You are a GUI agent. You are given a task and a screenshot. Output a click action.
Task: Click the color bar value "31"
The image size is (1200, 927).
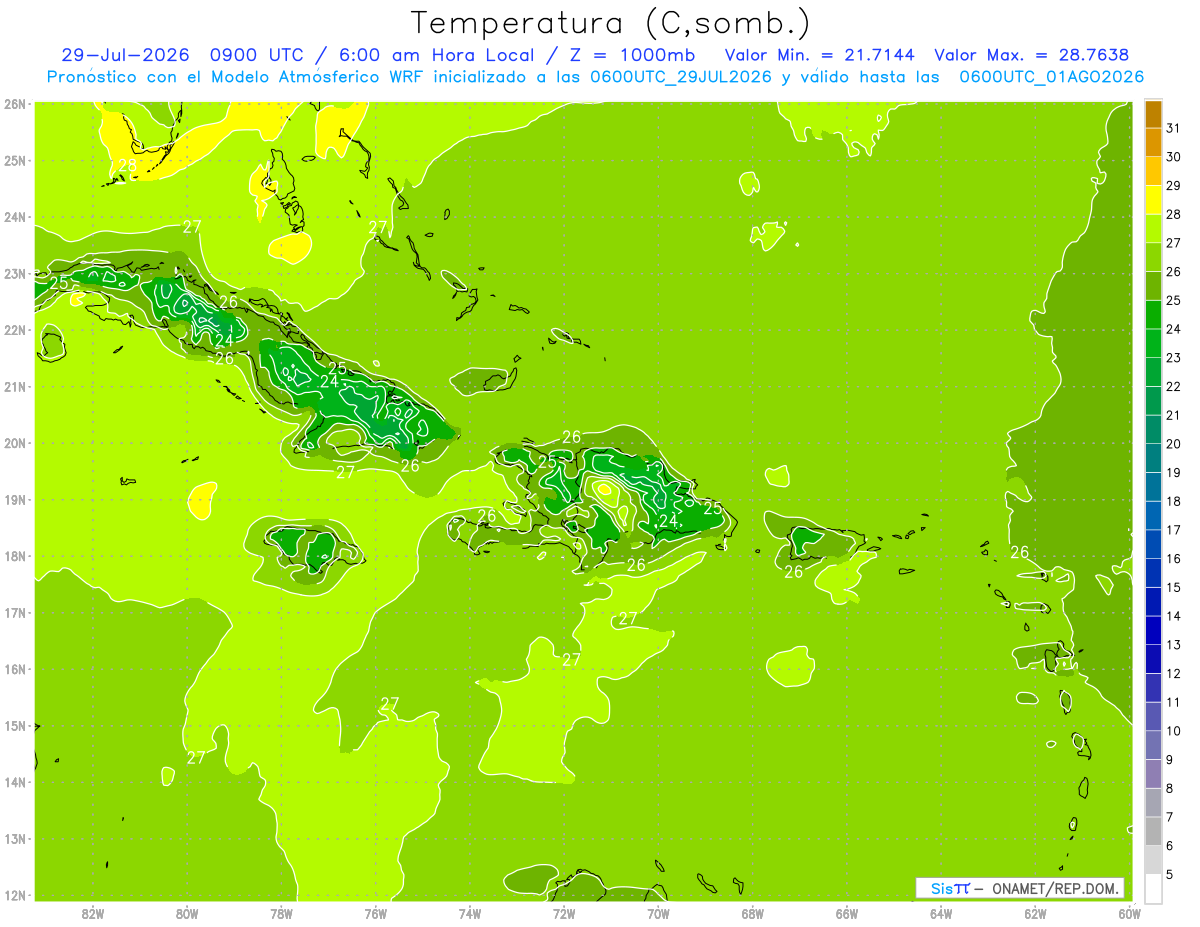pos(1173,128)
